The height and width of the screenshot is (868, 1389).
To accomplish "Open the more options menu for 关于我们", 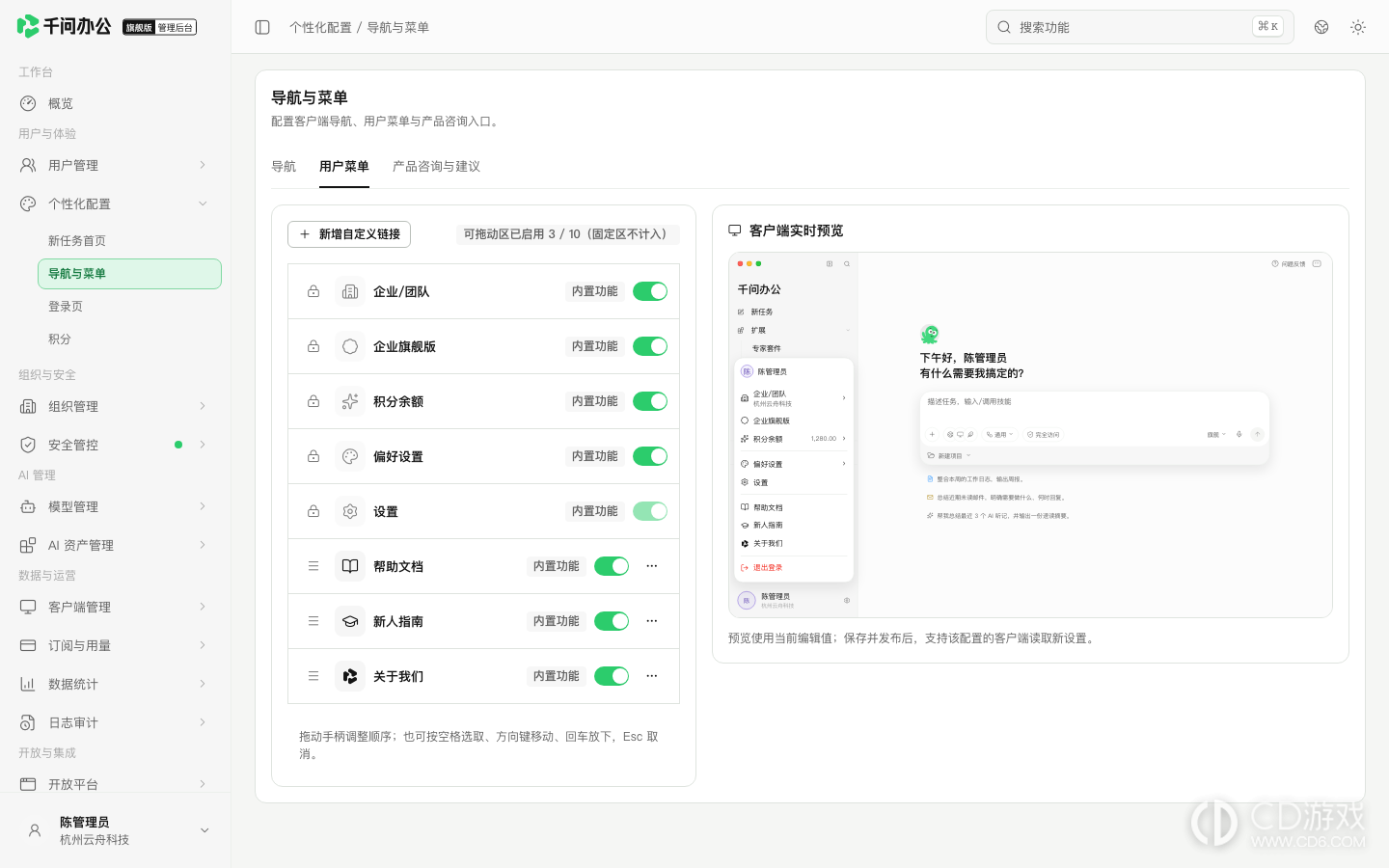I will (x=652, y=676).
